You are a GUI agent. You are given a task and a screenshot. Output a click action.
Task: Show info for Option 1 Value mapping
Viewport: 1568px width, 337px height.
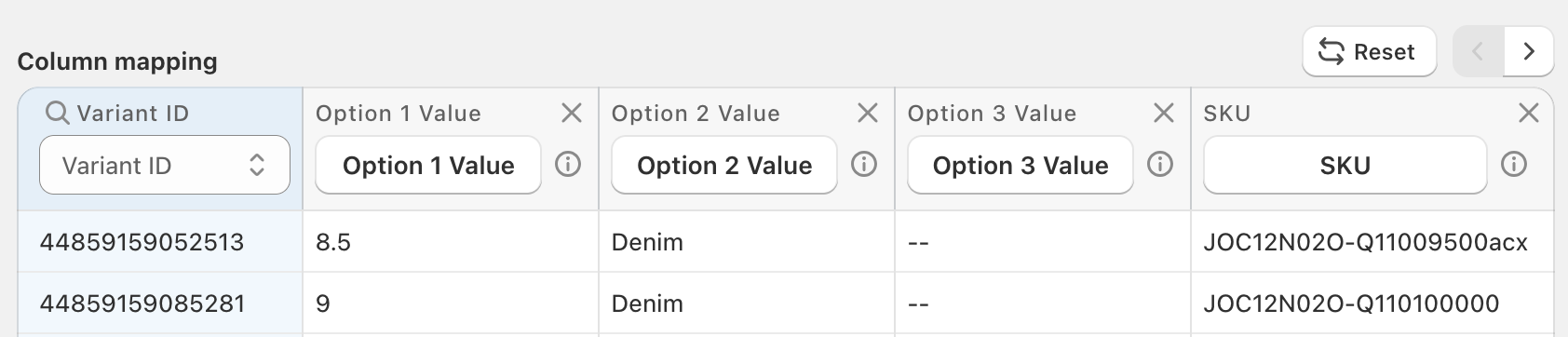pos(568,165)
